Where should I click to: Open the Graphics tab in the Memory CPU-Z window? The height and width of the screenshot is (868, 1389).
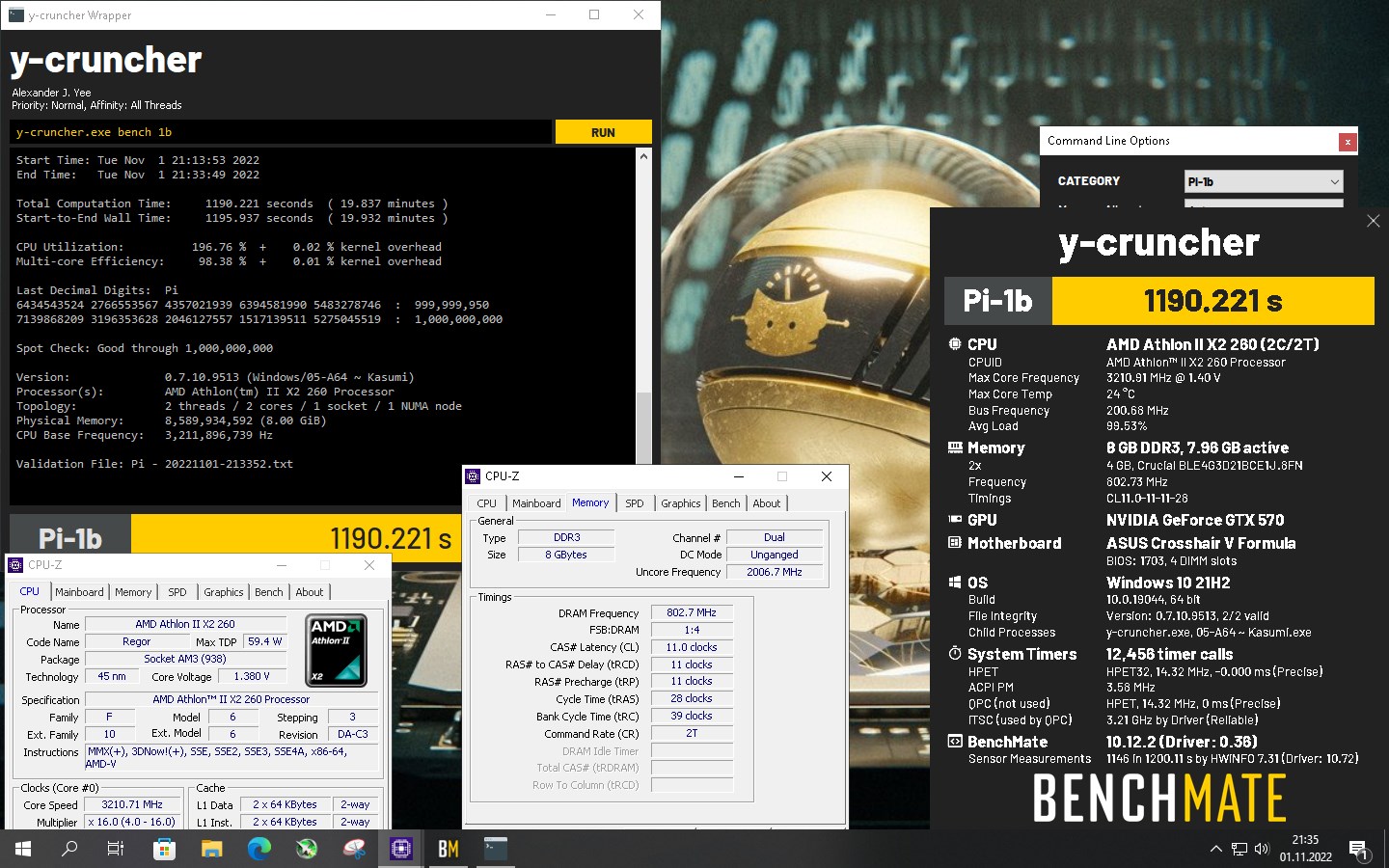[681, 503]
